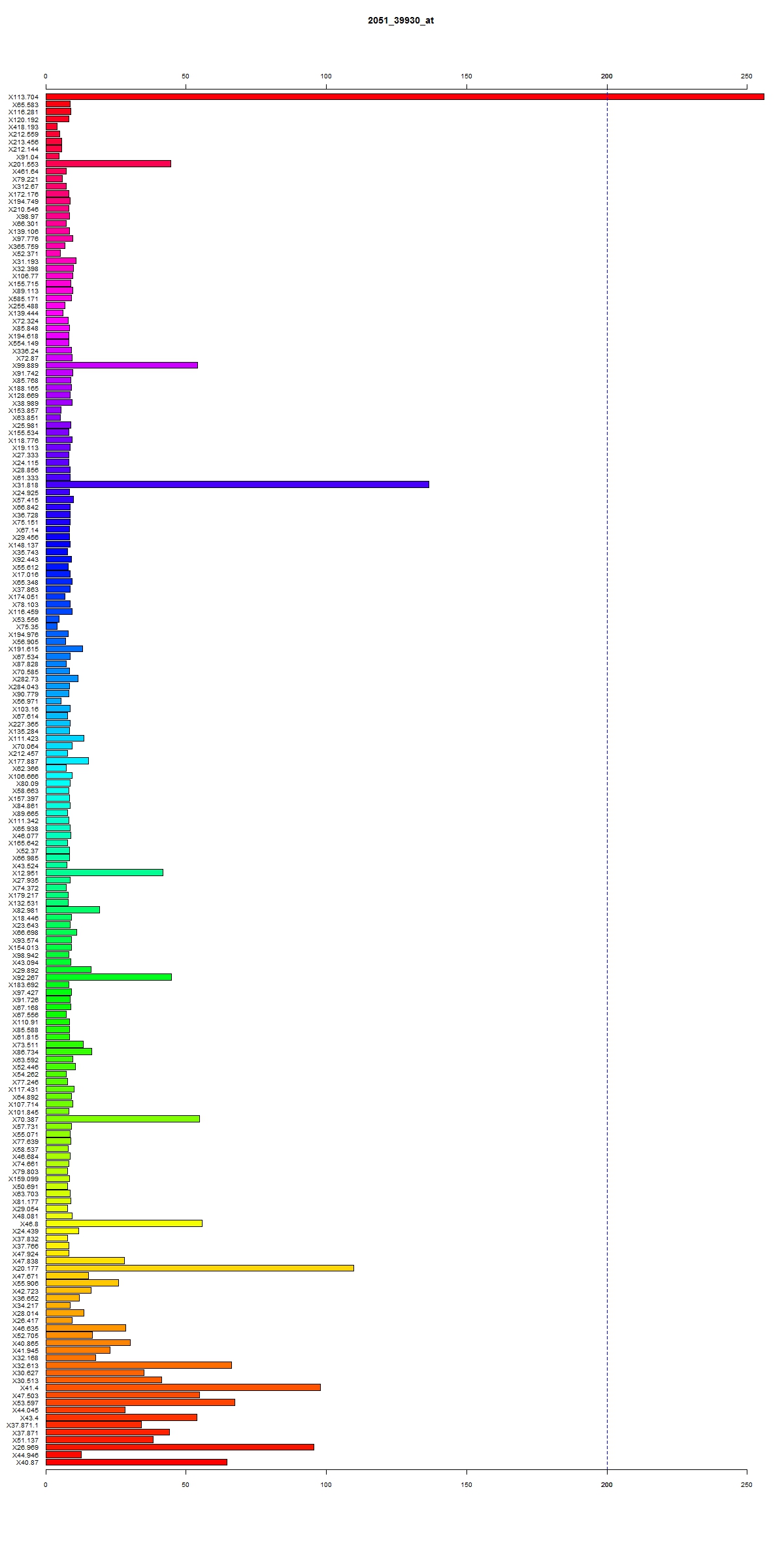Select the X47.503 label
784x1568 pixels.
25,1396
